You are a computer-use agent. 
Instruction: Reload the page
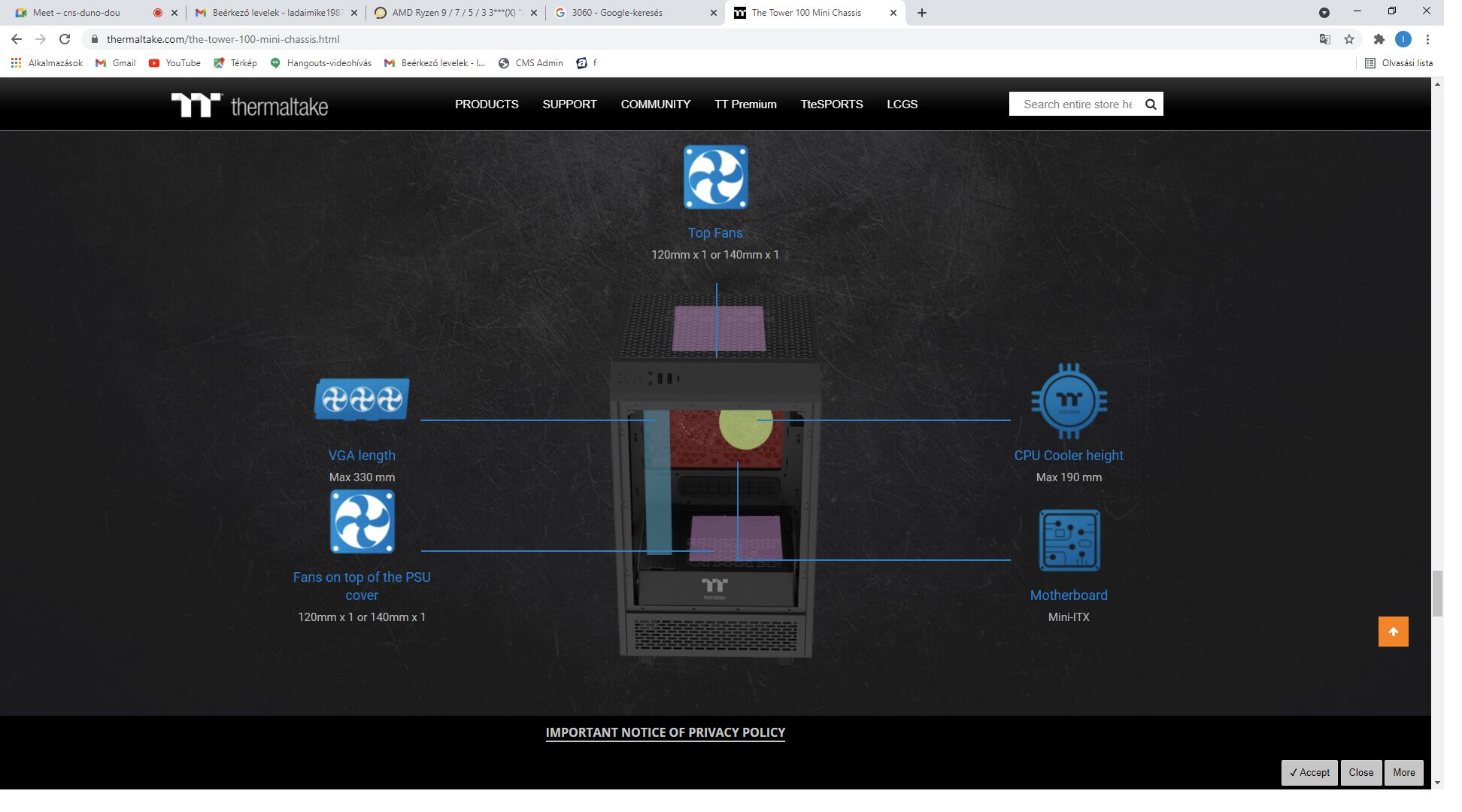[x=65, y=39]
